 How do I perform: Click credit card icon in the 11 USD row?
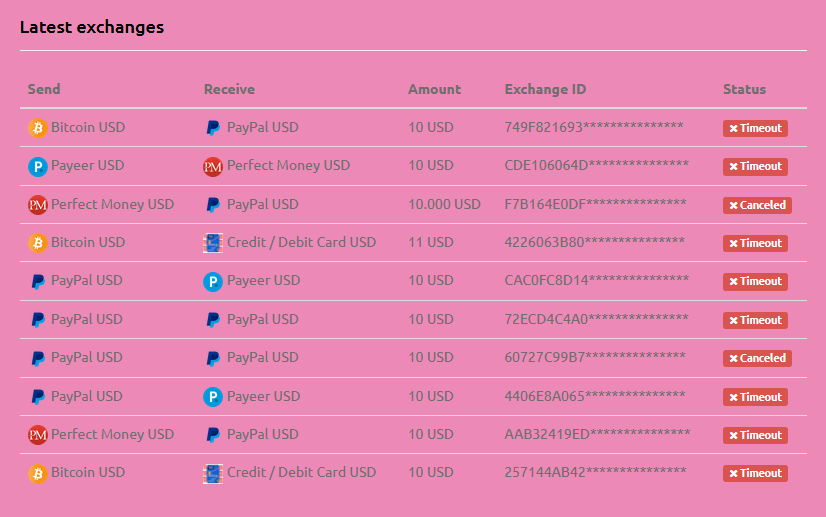tap(213, 243)
